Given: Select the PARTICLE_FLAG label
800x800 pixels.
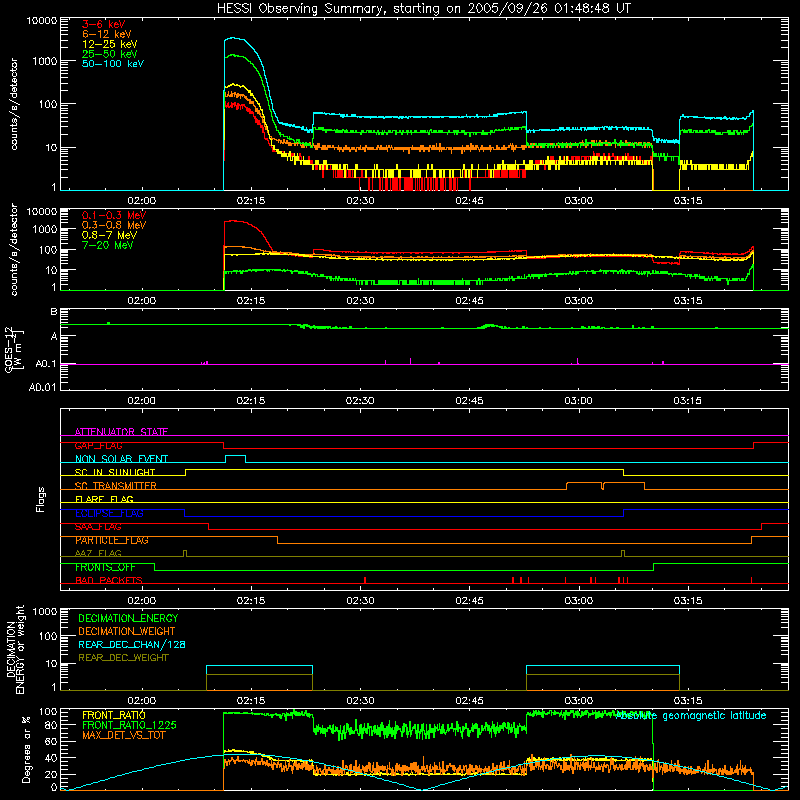Looking at the screenshot, I should [x=112, y=540].
